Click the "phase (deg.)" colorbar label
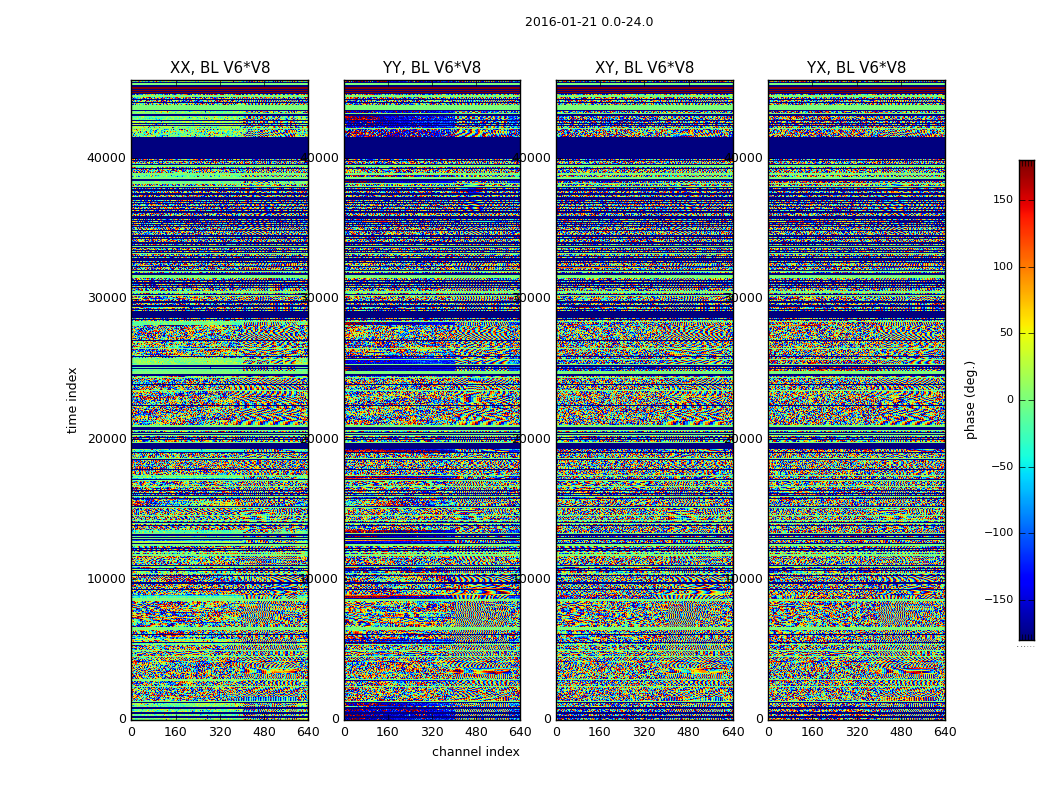The image size is (1050, 800). (971, 400)
